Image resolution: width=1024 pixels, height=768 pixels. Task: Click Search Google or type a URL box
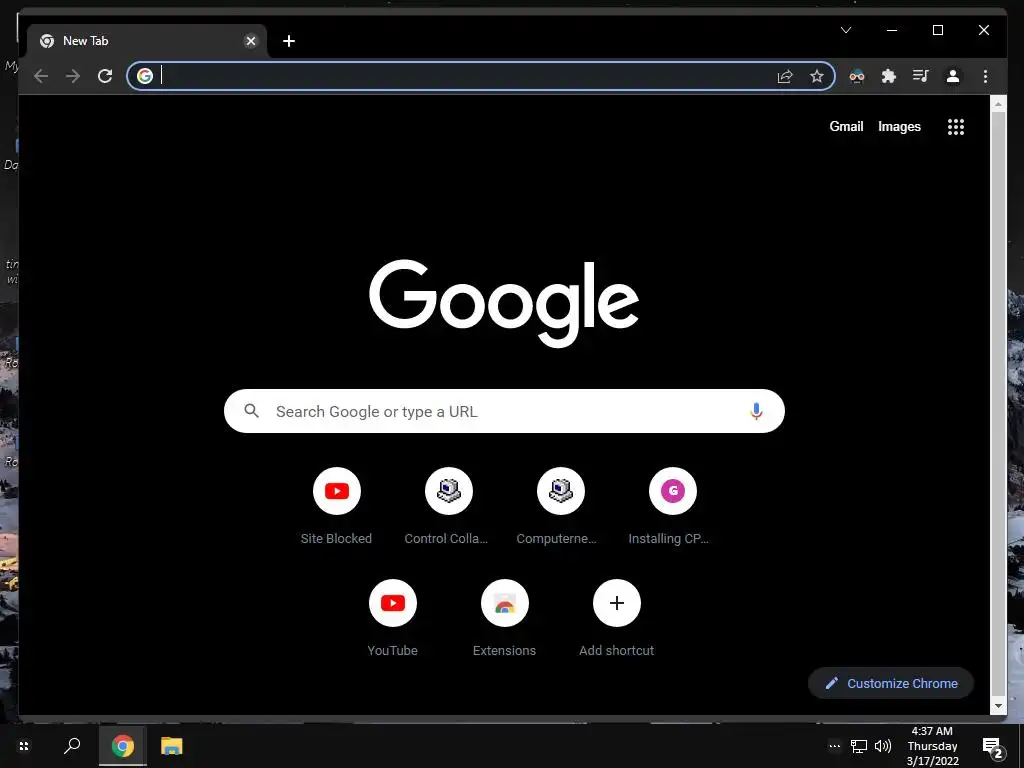pos(504,411)
